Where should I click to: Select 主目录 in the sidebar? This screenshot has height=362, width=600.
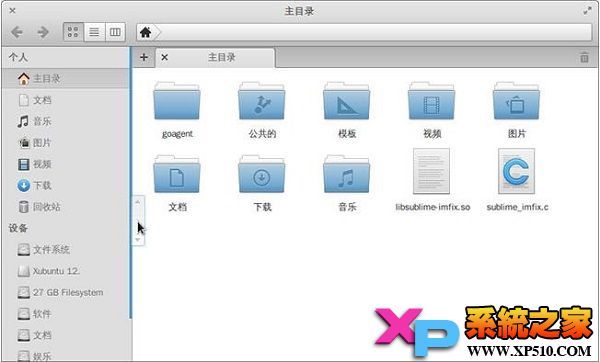click(66, 79)
